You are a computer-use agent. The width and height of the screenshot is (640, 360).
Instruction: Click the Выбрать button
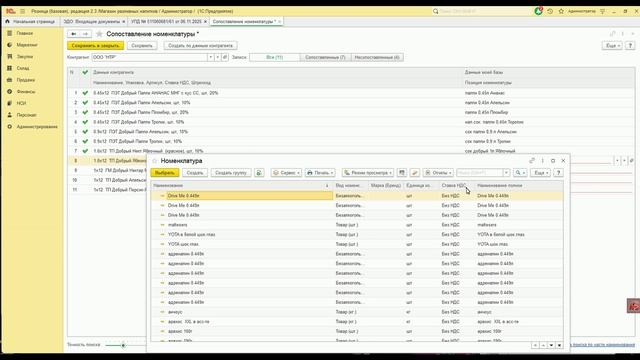tap(164, 173)
